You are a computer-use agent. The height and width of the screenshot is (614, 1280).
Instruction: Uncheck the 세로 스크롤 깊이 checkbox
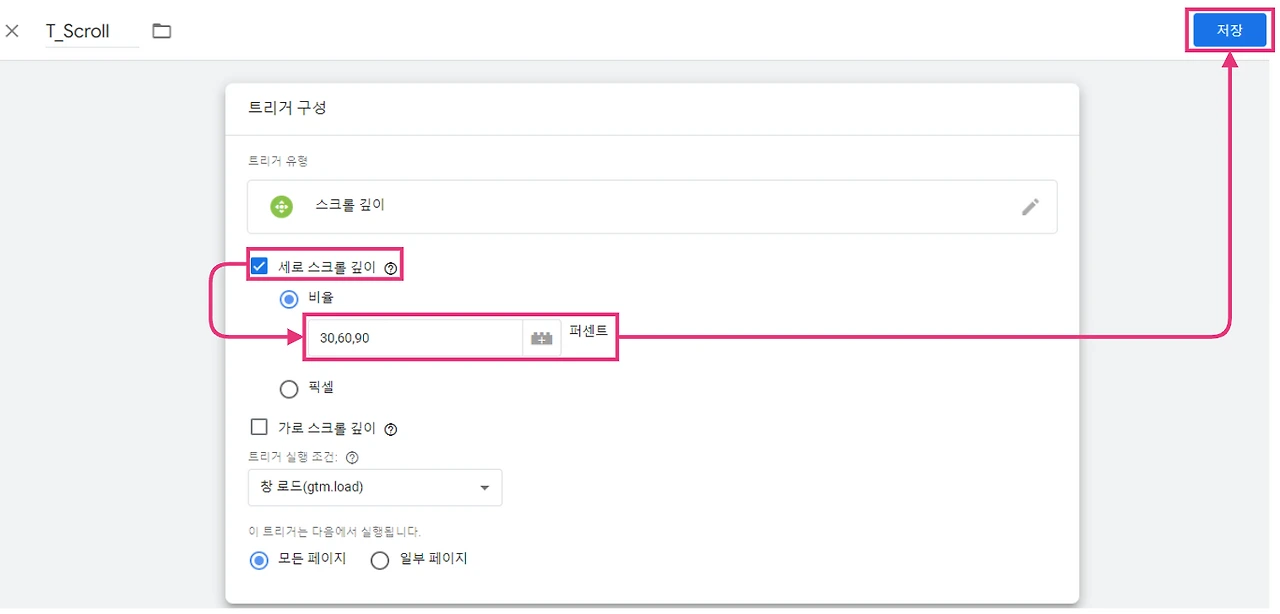tap(260, 266)
